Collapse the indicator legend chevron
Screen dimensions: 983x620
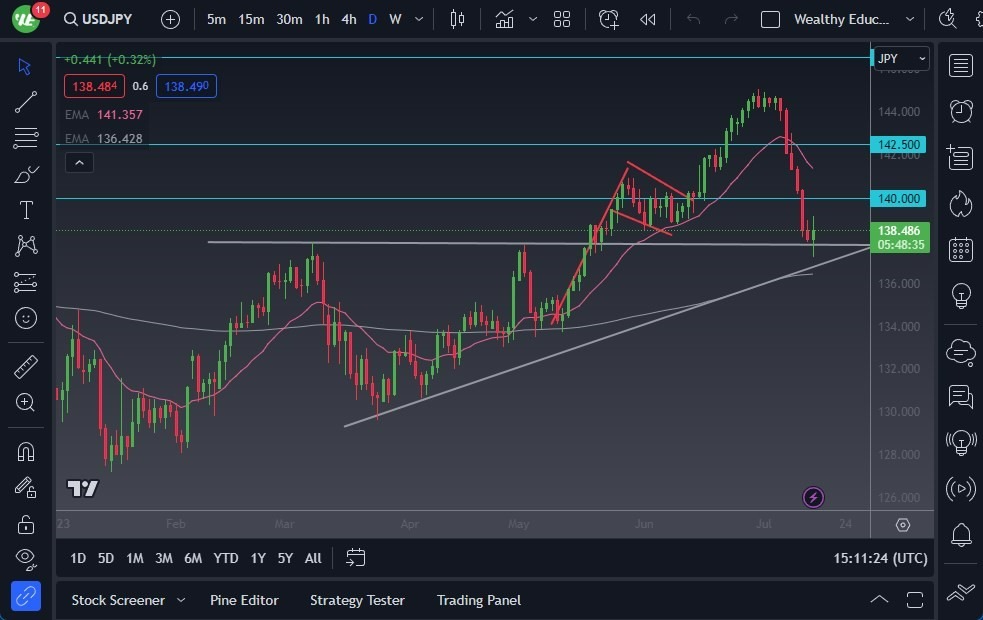click(79, 162)
